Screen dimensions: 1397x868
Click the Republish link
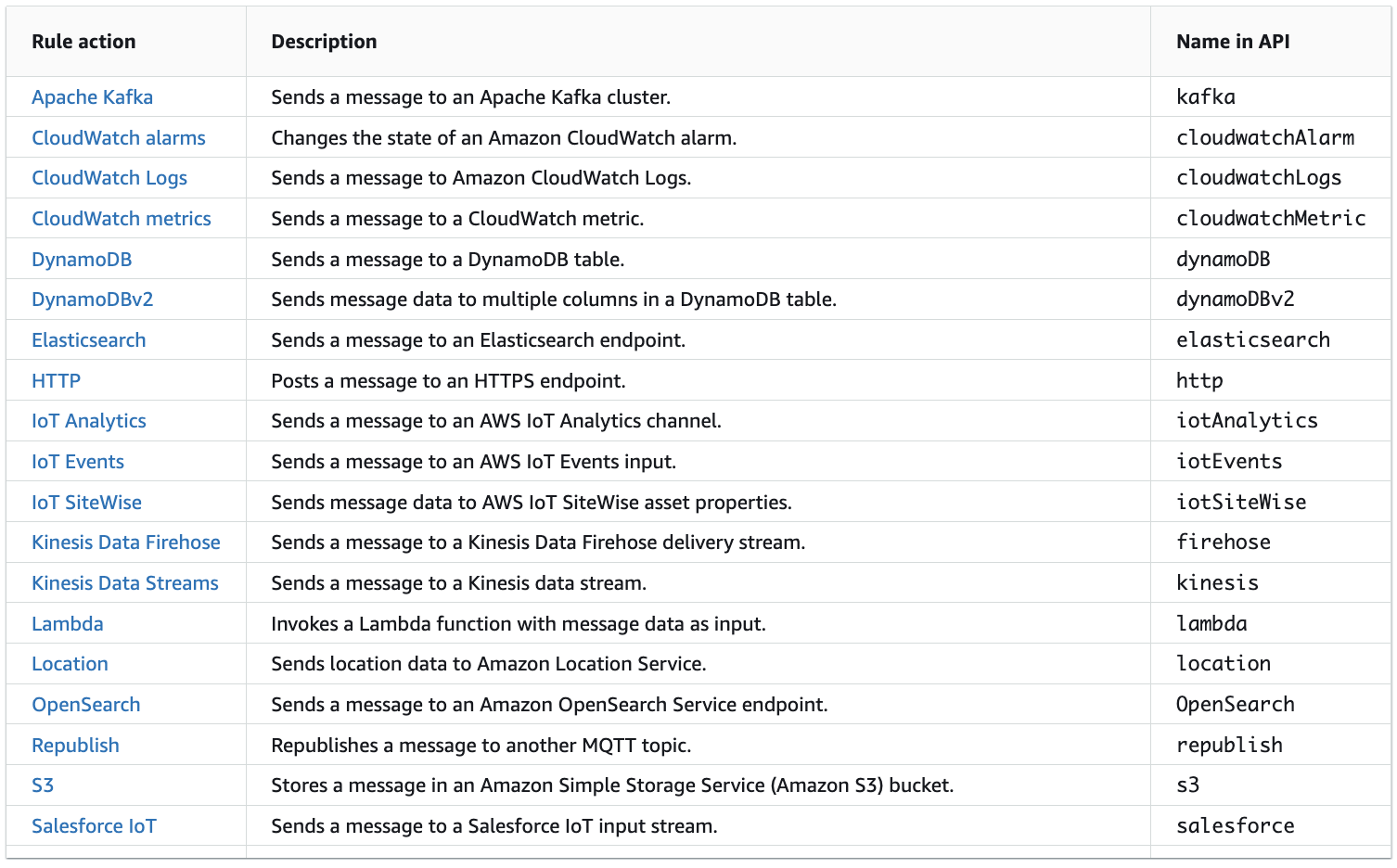(75, 746)
